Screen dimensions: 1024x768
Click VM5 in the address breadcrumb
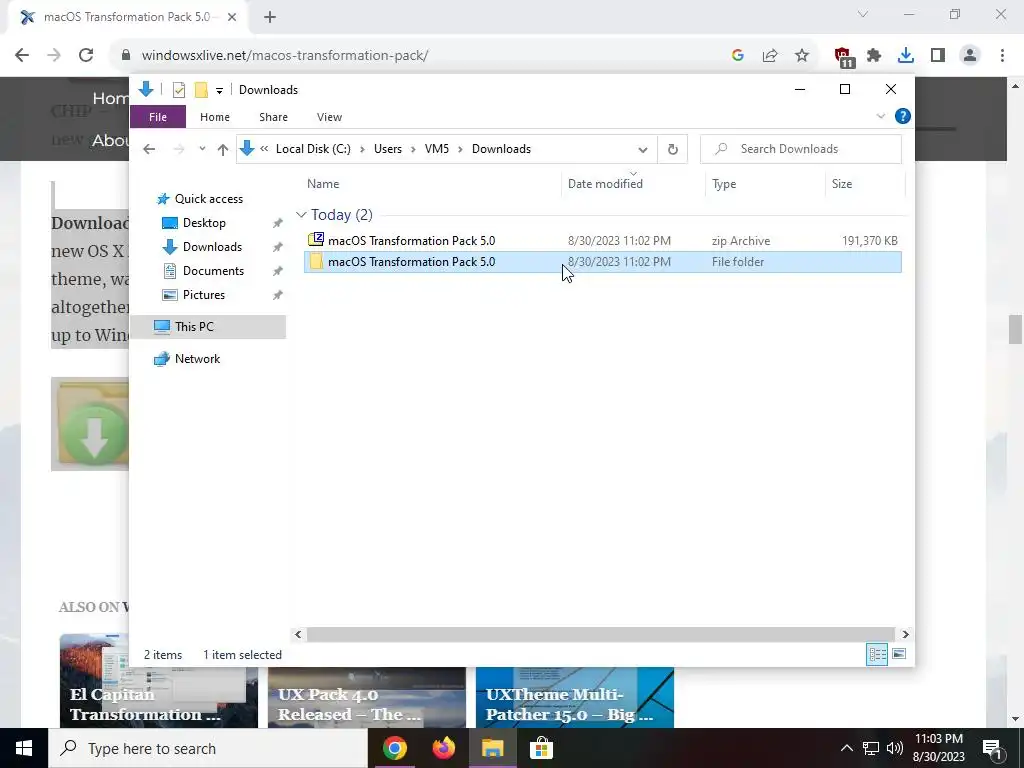pos(437,149)
